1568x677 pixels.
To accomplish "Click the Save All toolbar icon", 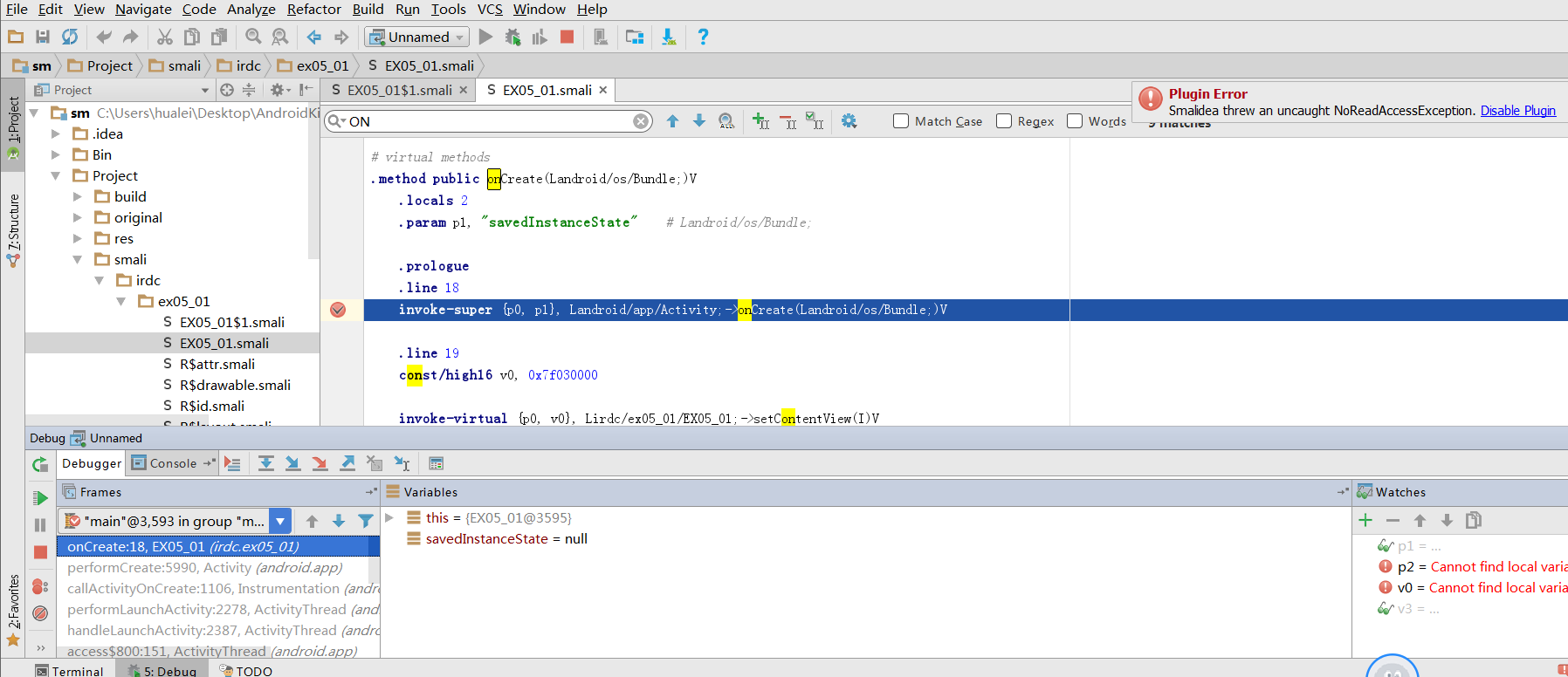I will pyautogui.click(x=43, y=37).
